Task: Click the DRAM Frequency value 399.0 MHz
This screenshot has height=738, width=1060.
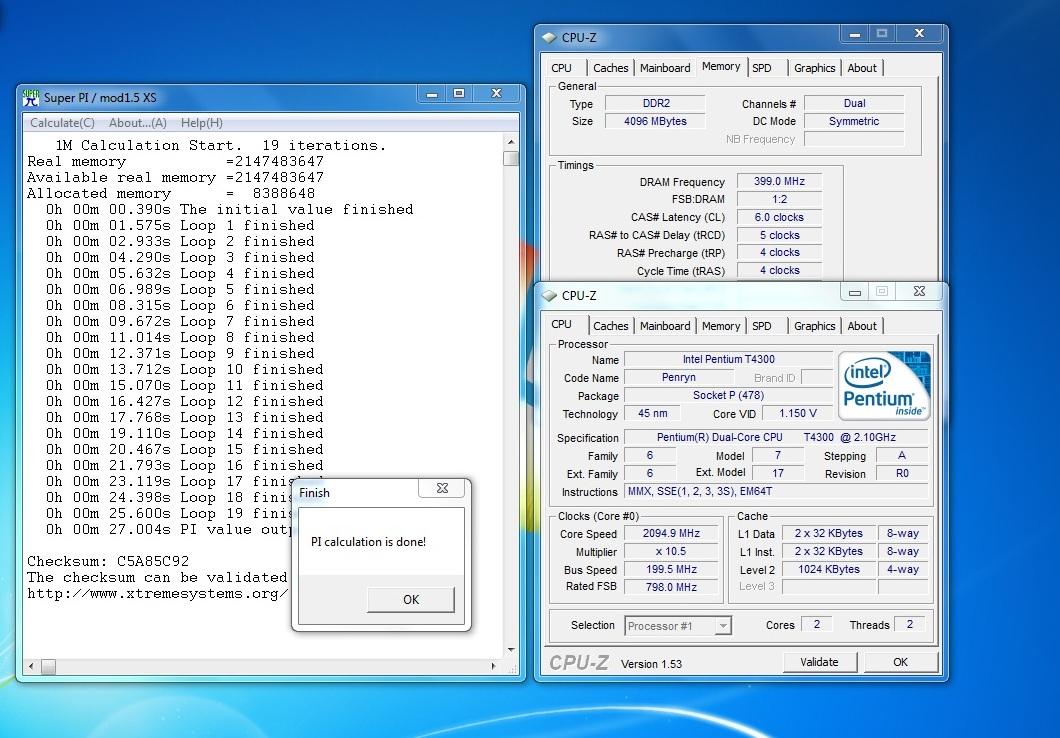Action: pos(779,181)
